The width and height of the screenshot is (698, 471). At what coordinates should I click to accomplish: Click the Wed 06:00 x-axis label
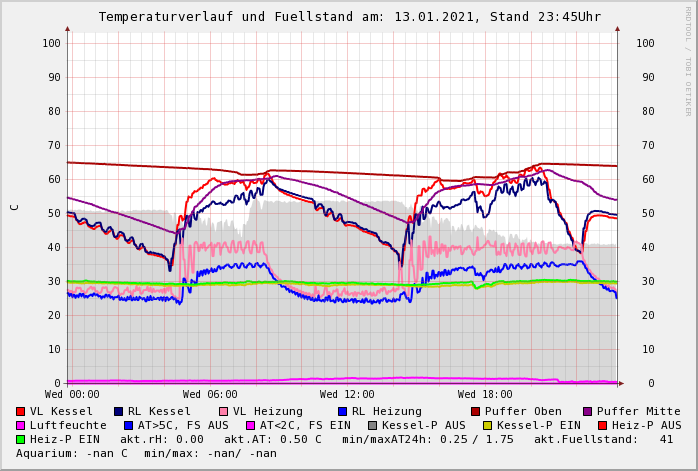pyautogui.click(x=210, y=395)
